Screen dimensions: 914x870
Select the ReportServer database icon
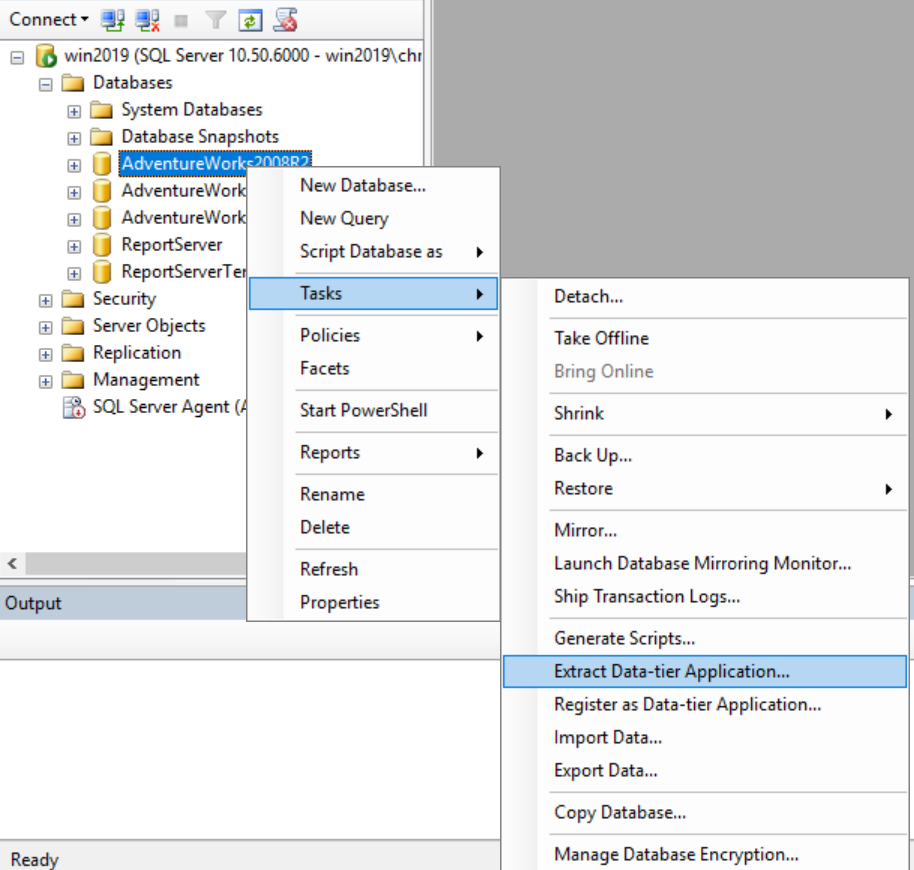pos(103,244)
